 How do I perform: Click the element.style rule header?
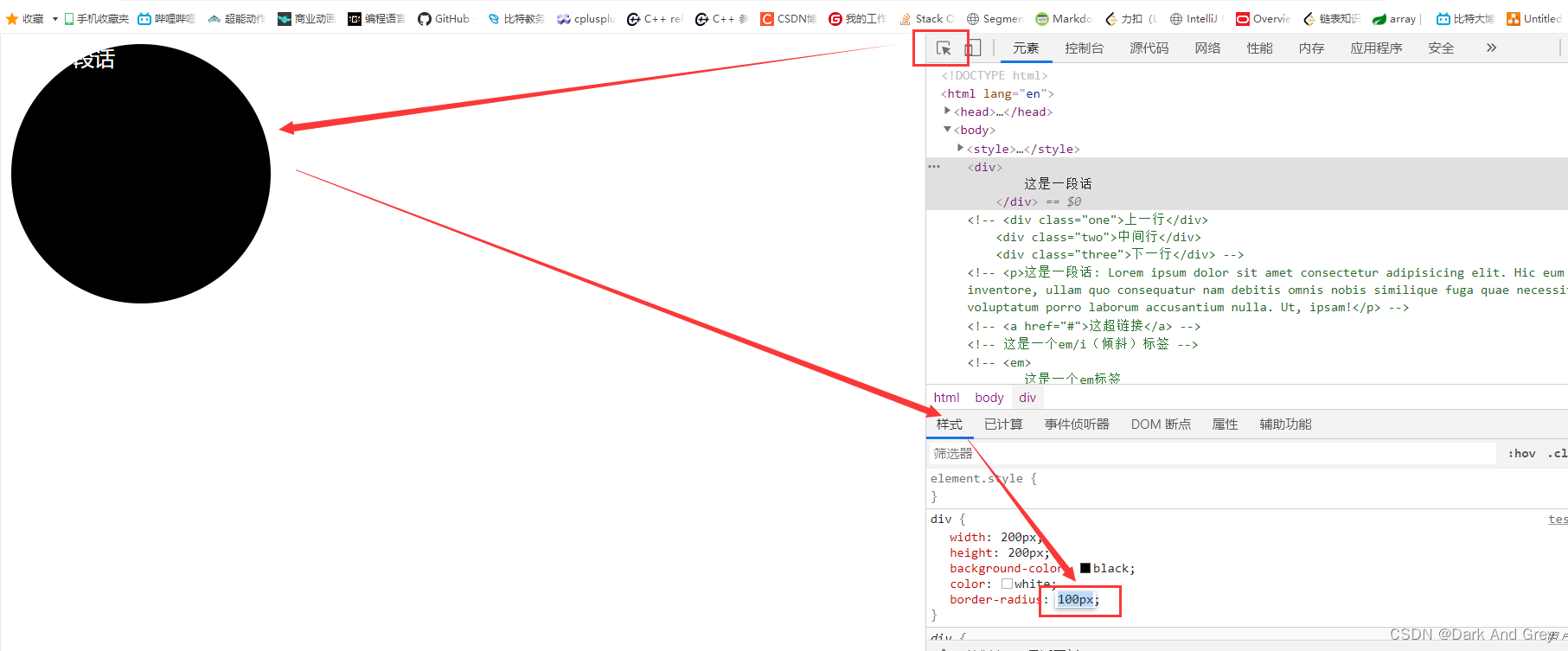click(983, 478)
